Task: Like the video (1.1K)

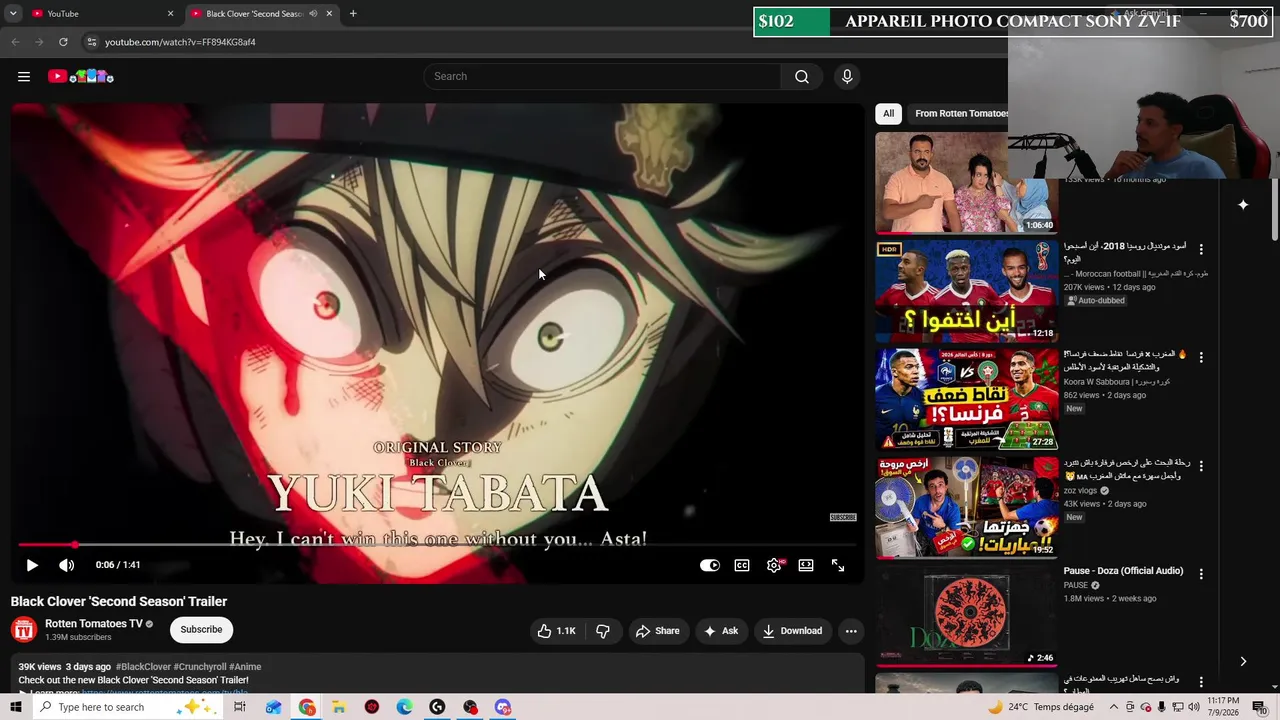Action: pyautogui.click(x=556, y=631)
